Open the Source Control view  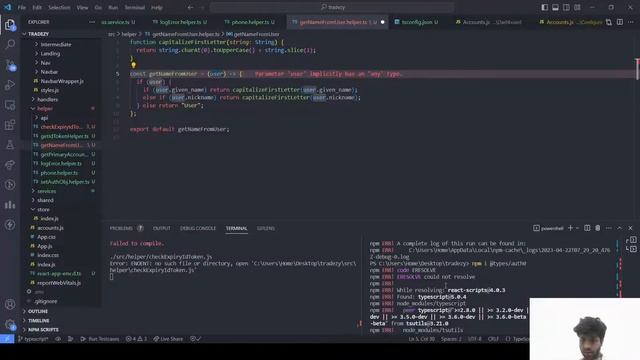(x=10, y=65)
